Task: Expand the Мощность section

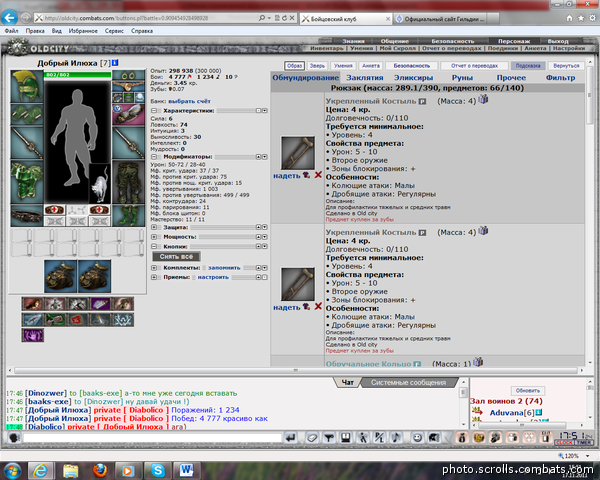Action: point(154,237)
